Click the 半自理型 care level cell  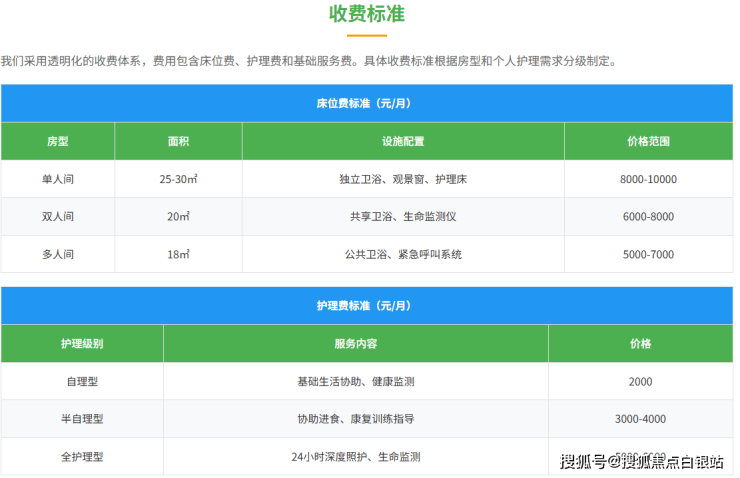(82, 419)
